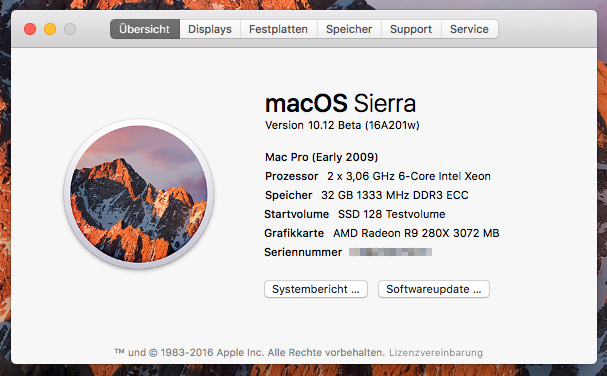Viewport: 607px width, 376px height.
Task: Open the Support tab
Action: (411, 29)
